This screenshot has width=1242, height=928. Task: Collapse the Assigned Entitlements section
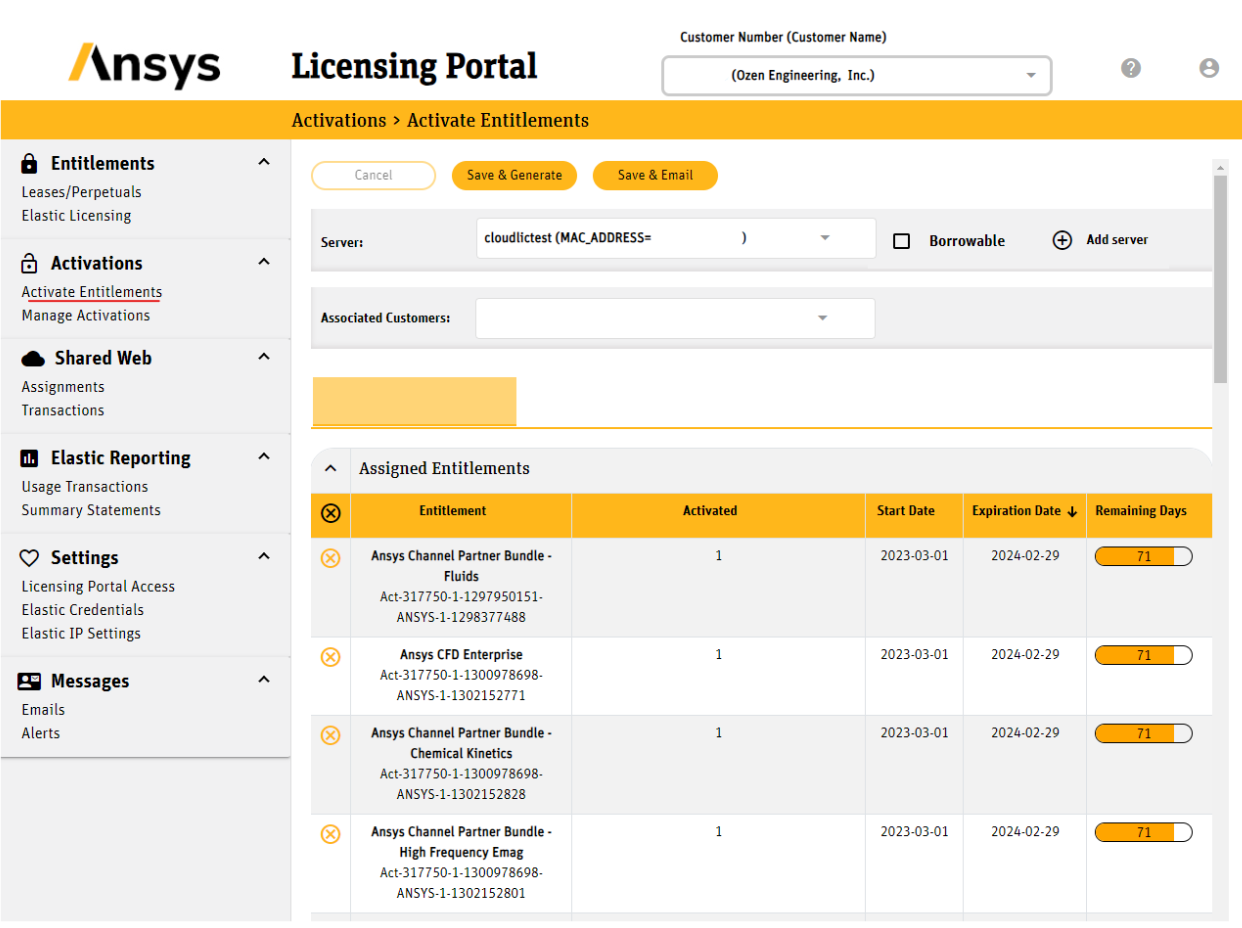[x=330, y=467]
